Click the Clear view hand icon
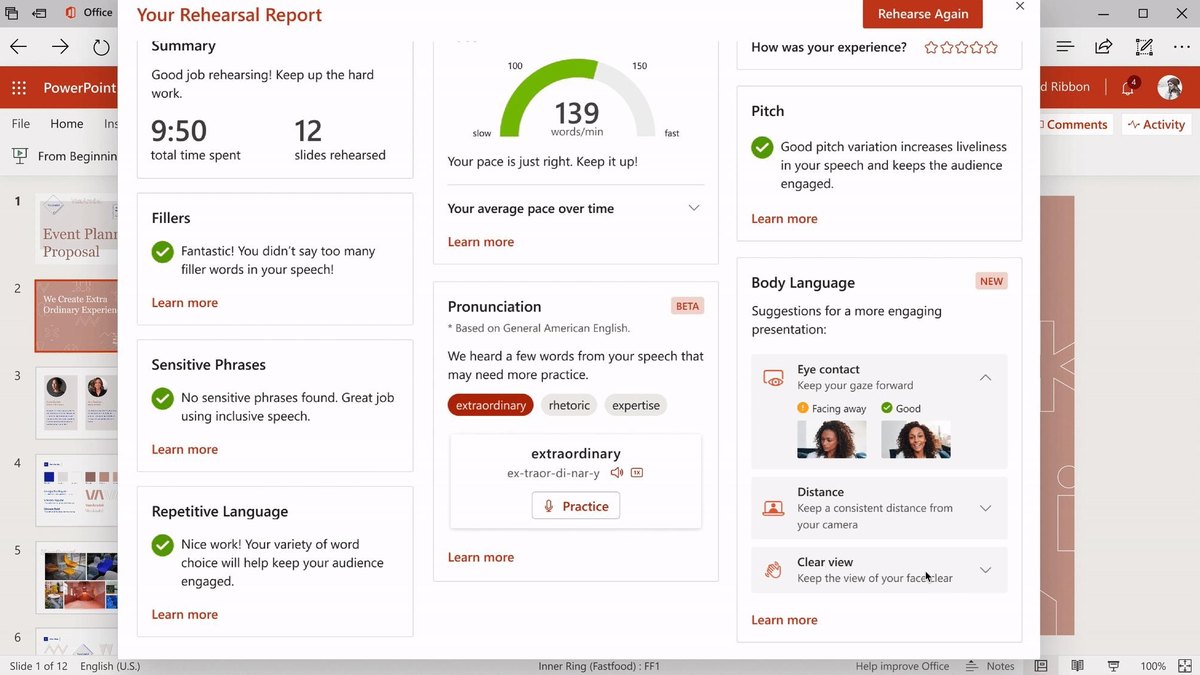Image resolution: width=1200 pixels, height=675 pixels. coord(773,570)
